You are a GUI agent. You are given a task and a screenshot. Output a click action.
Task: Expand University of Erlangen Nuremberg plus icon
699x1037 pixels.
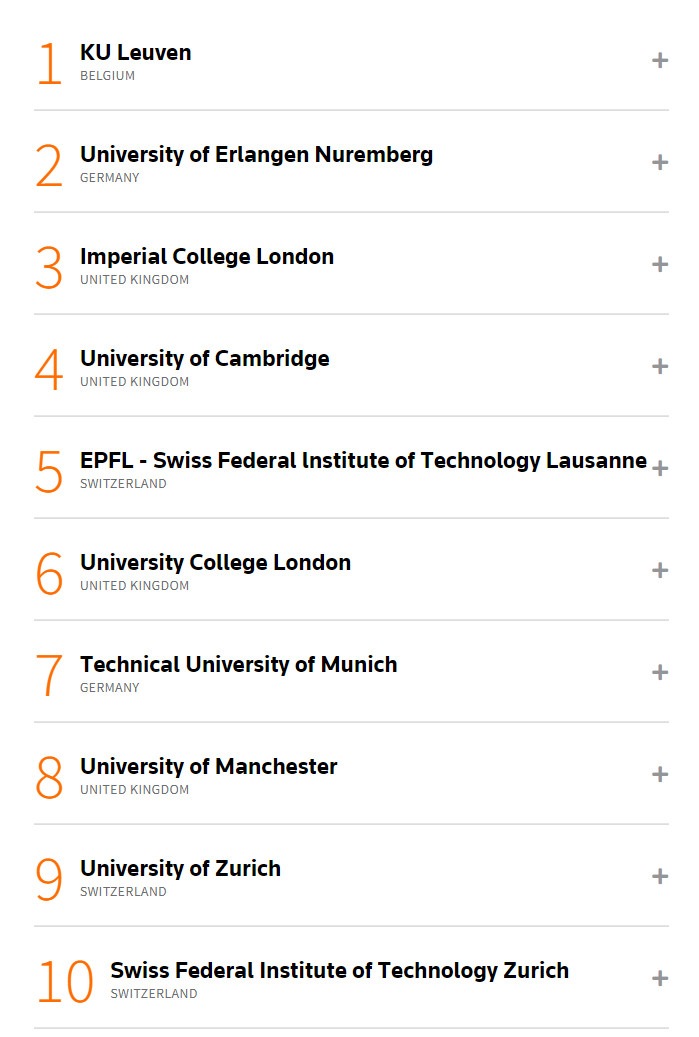pyautogui.click(x=659, y=163)
